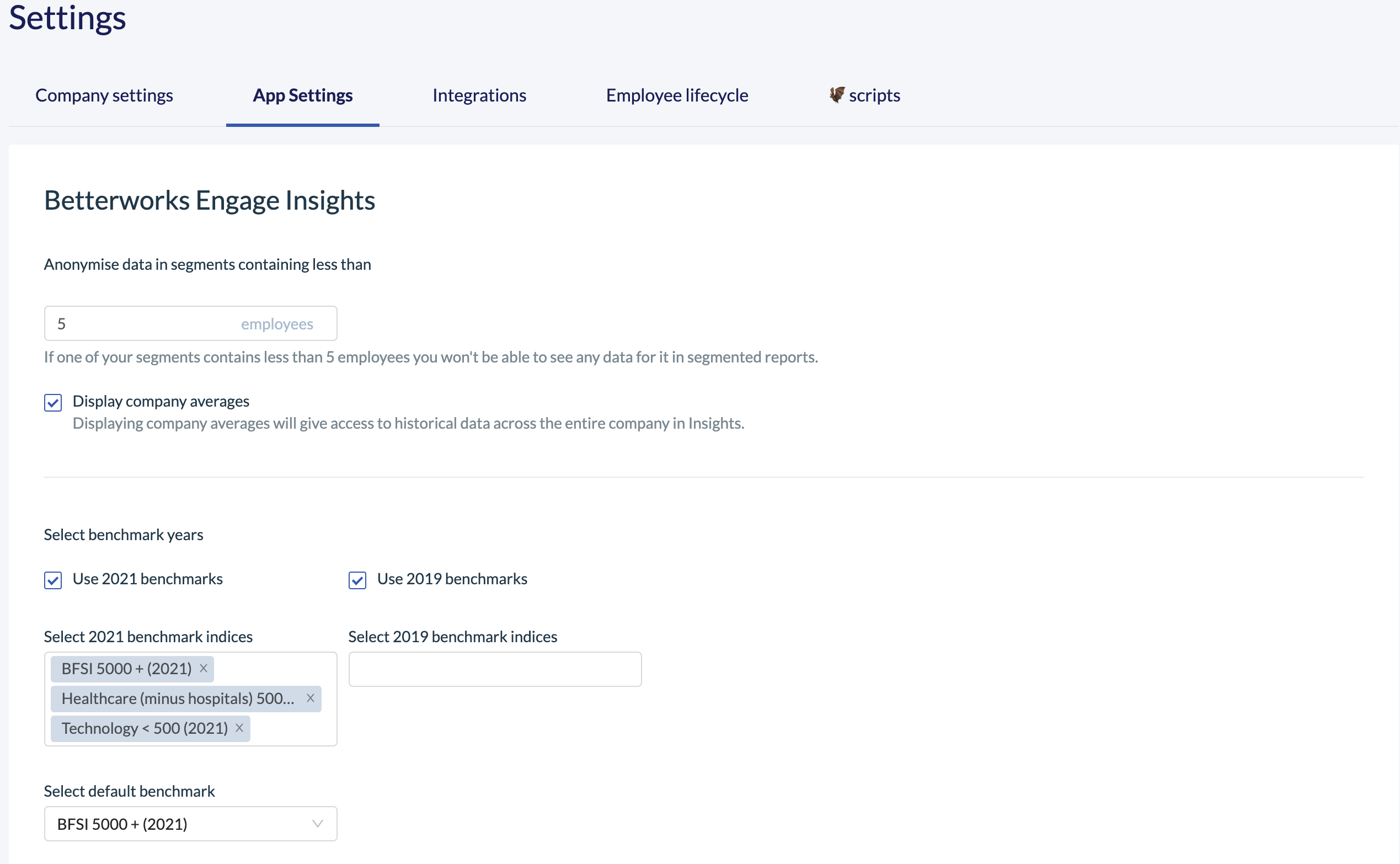Click the BFSI 5000 + (2021) tag text
Screen dimensions: 1400x864
pos(126,669)
